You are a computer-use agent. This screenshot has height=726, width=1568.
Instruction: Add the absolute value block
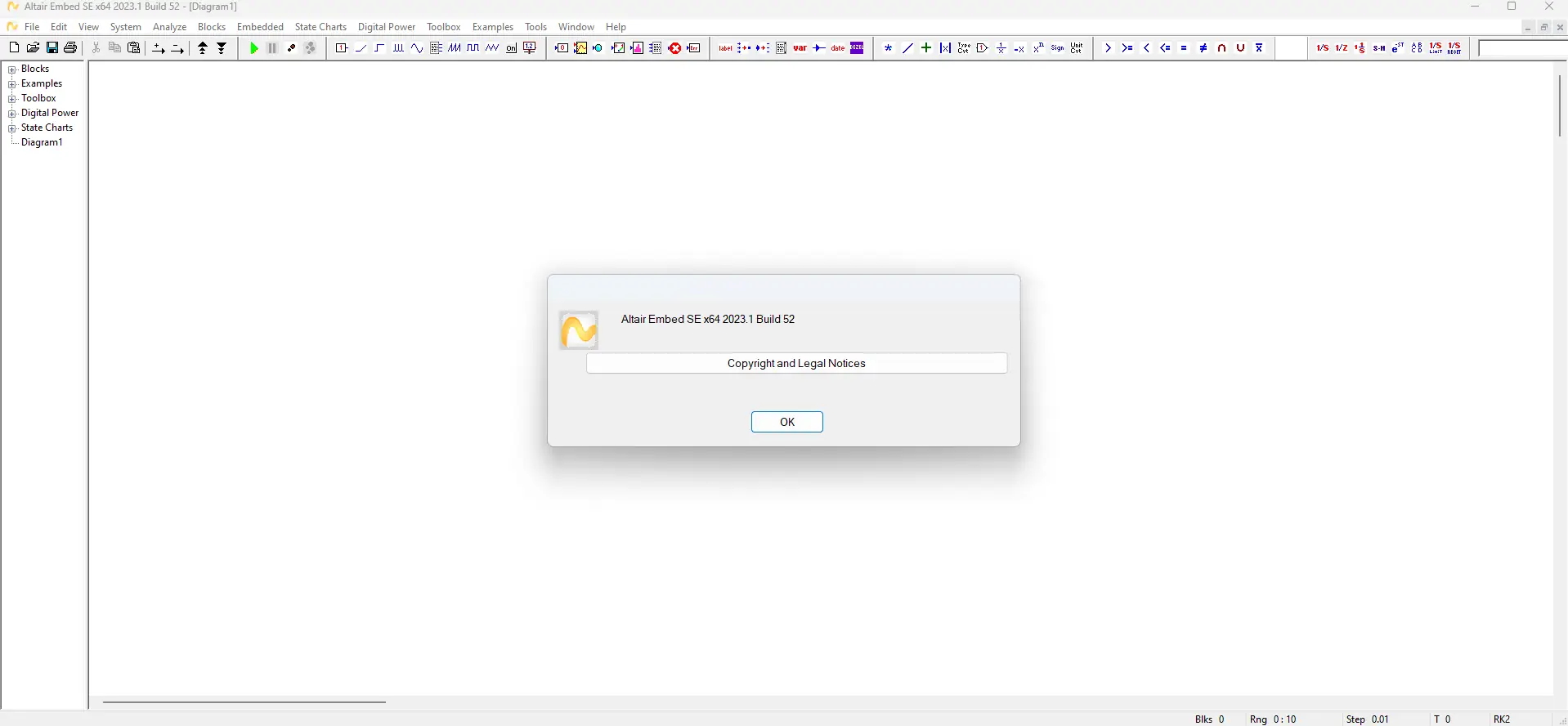click(945, 48)
